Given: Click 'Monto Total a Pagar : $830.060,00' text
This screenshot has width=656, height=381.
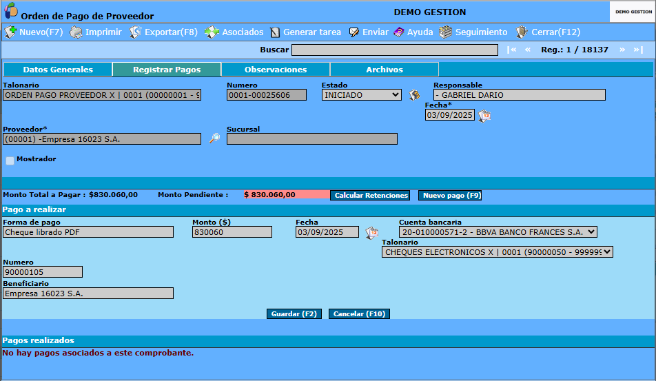Looking at the screenshot, I should click(x=70, y=194).
